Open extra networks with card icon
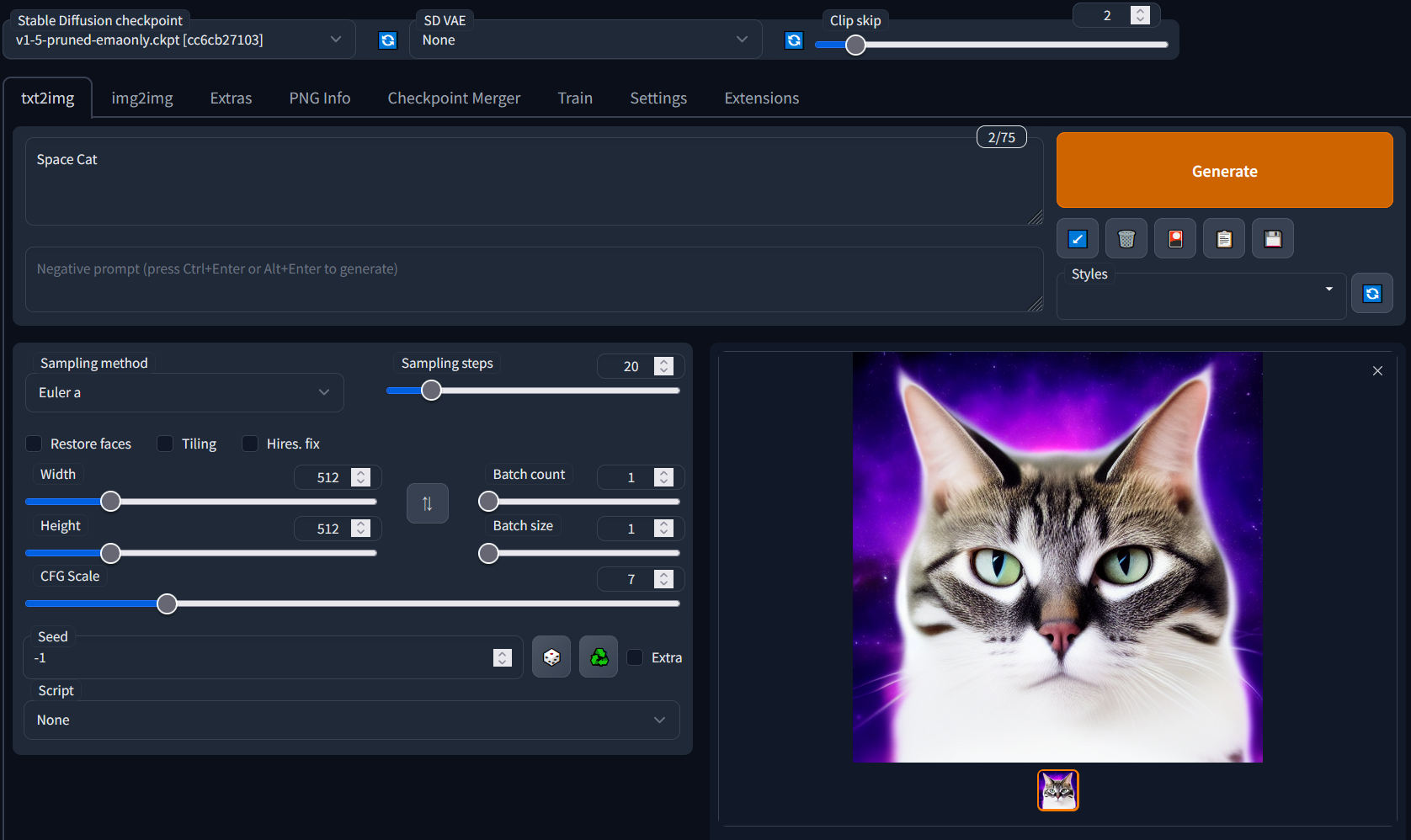Screen dimensions: 1411x840 click(x=1174, y=238)
